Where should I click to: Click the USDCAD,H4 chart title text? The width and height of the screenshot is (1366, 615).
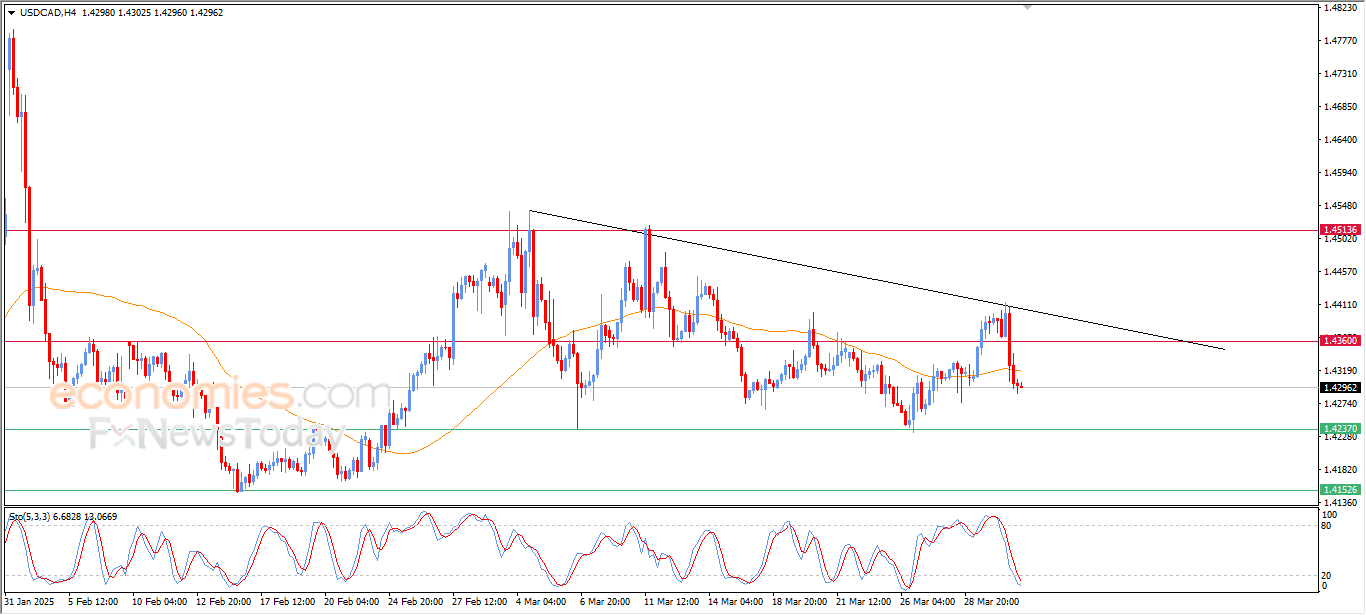point(48,13)
